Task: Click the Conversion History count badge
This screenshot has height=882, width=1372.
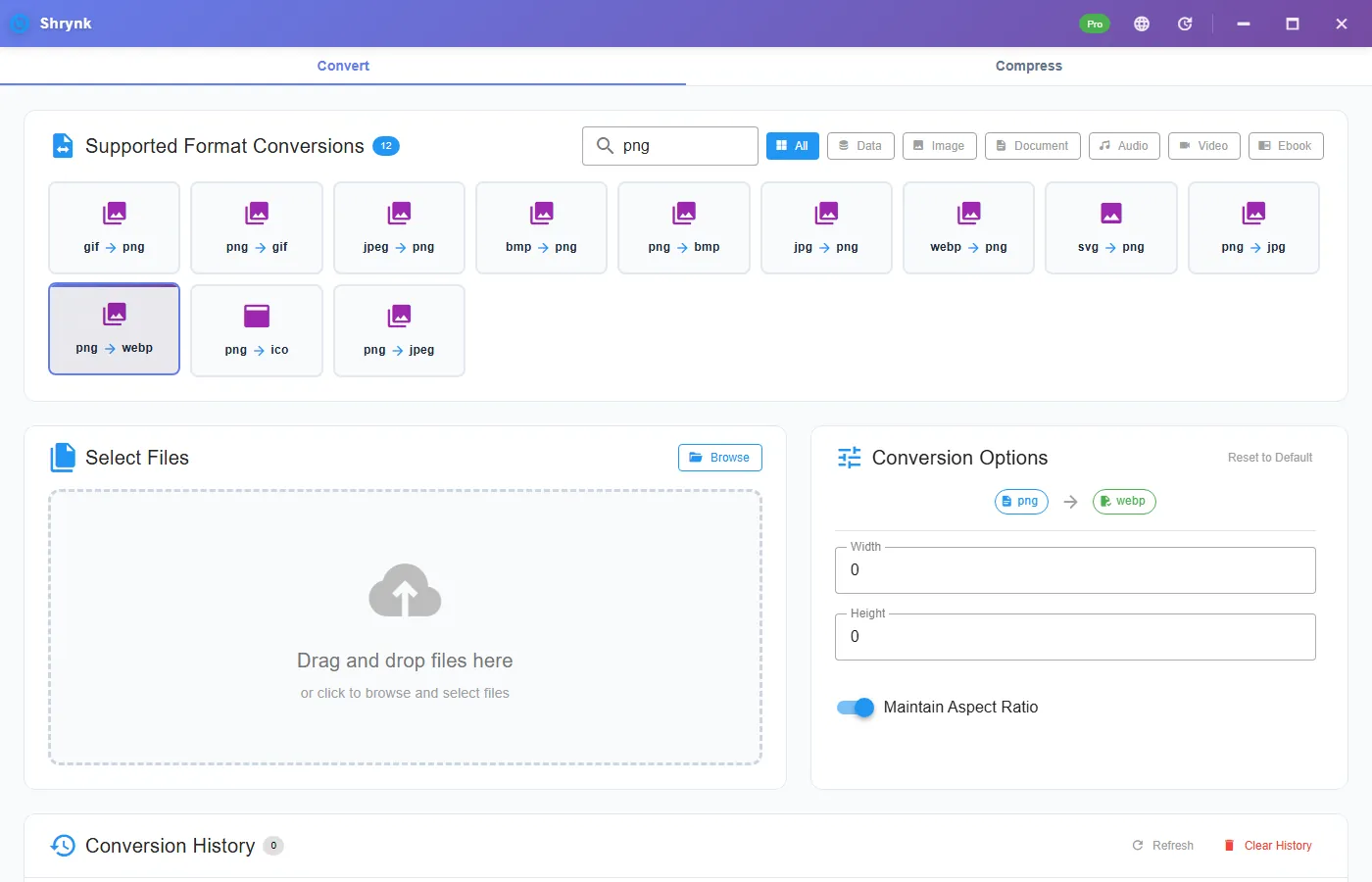Action: coord(273,846)
